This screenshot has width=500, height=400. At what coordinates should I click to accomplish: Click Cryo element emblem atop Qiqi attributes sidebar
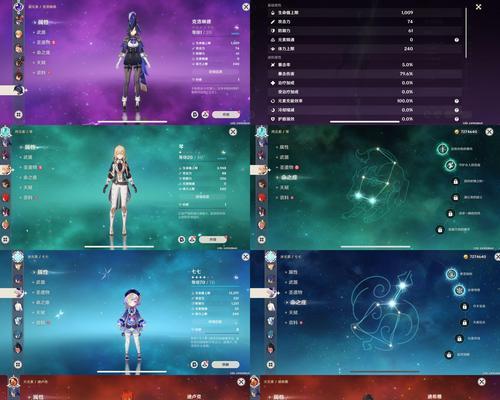point(18,257)
